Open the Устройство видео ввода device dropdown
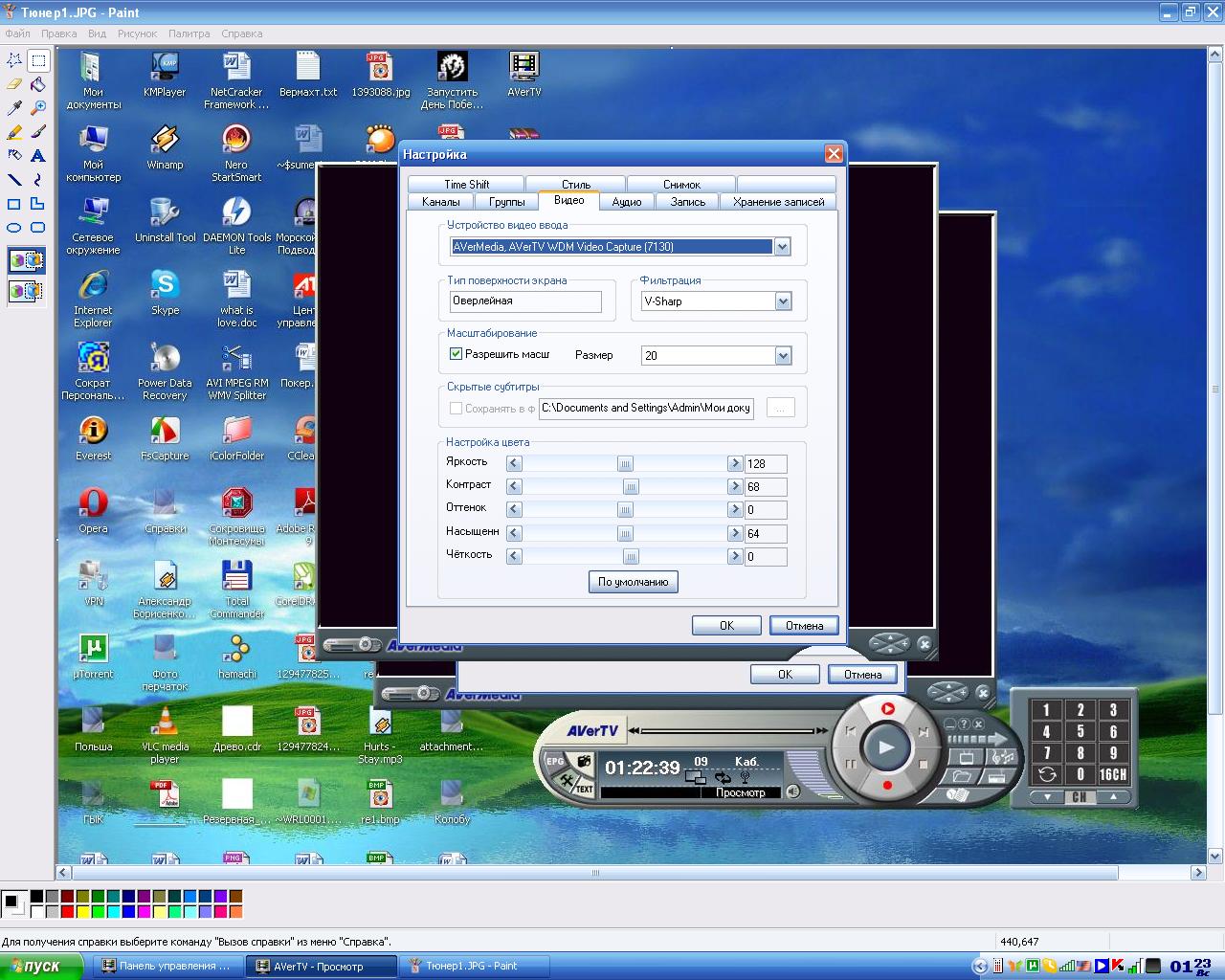This screenshot has height=980, width=1225. point(782,247)
